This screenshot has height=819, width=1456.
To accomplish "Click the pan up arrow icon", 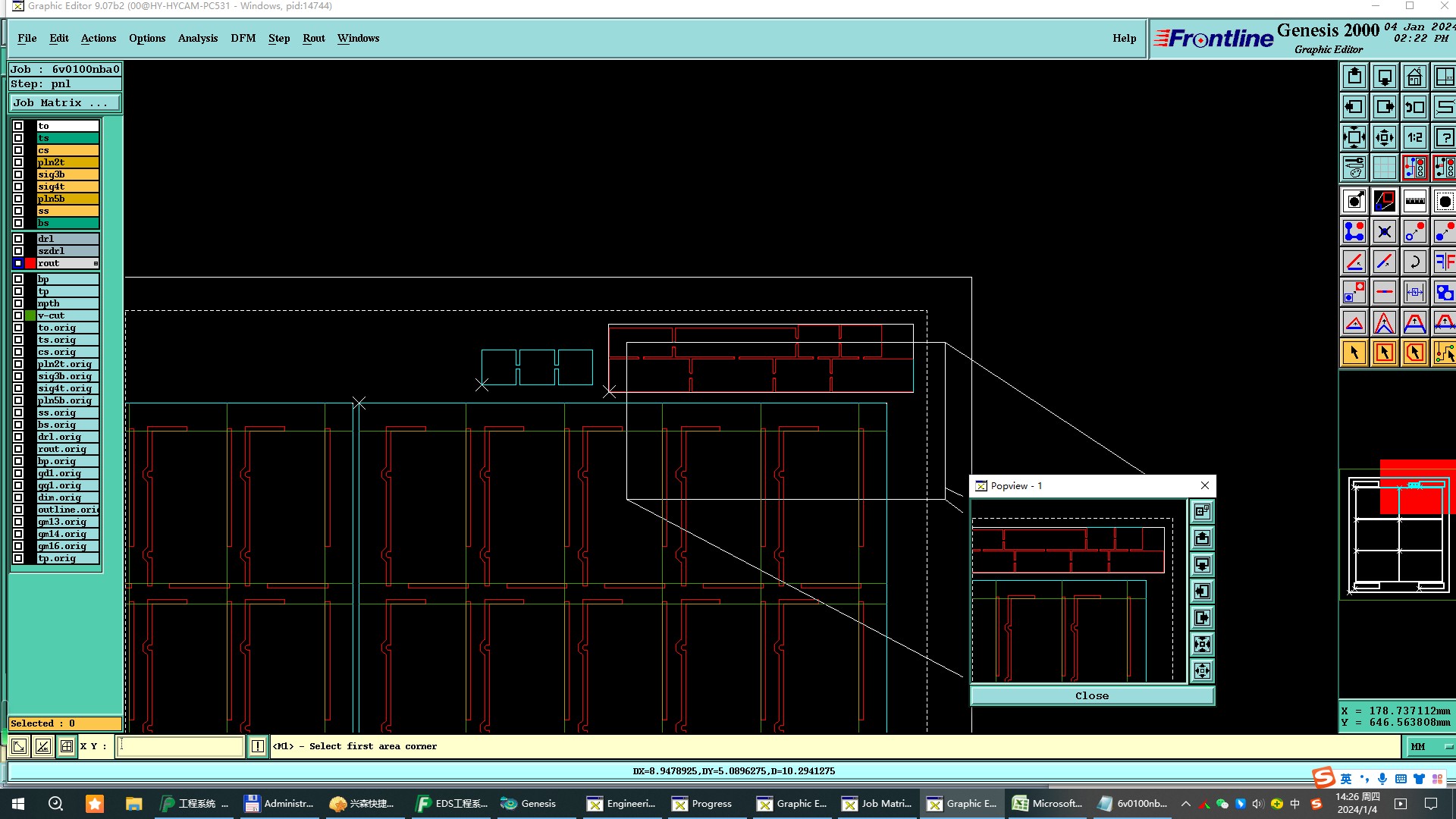I will [x=1354, y=77].
